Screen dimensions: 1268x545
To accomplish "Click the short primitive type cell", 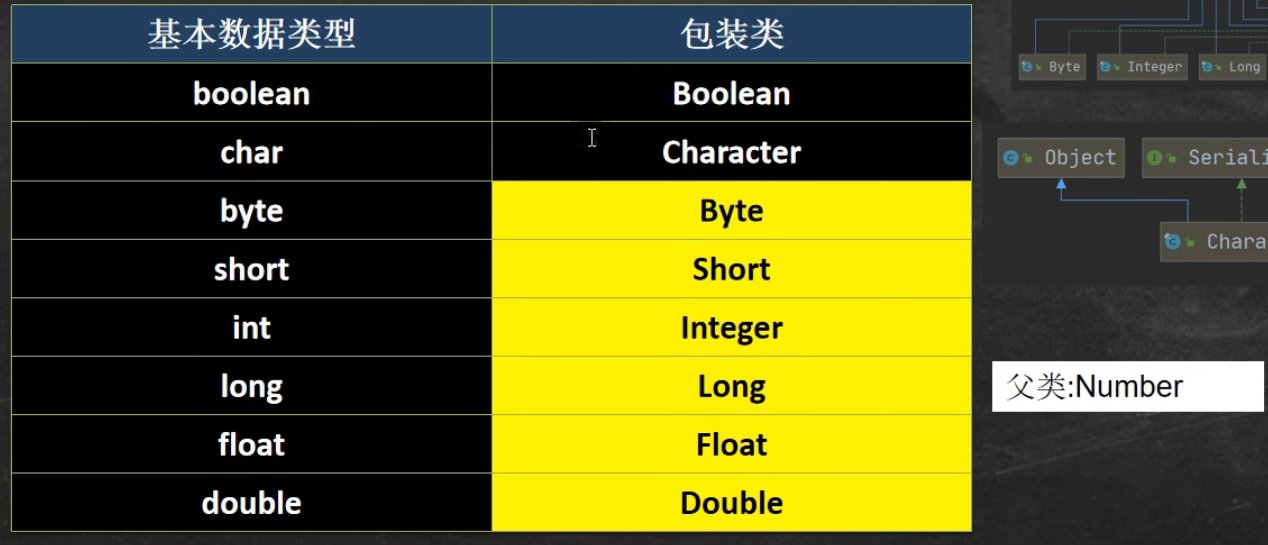I will pyautogui.click(x=252, y=269).
